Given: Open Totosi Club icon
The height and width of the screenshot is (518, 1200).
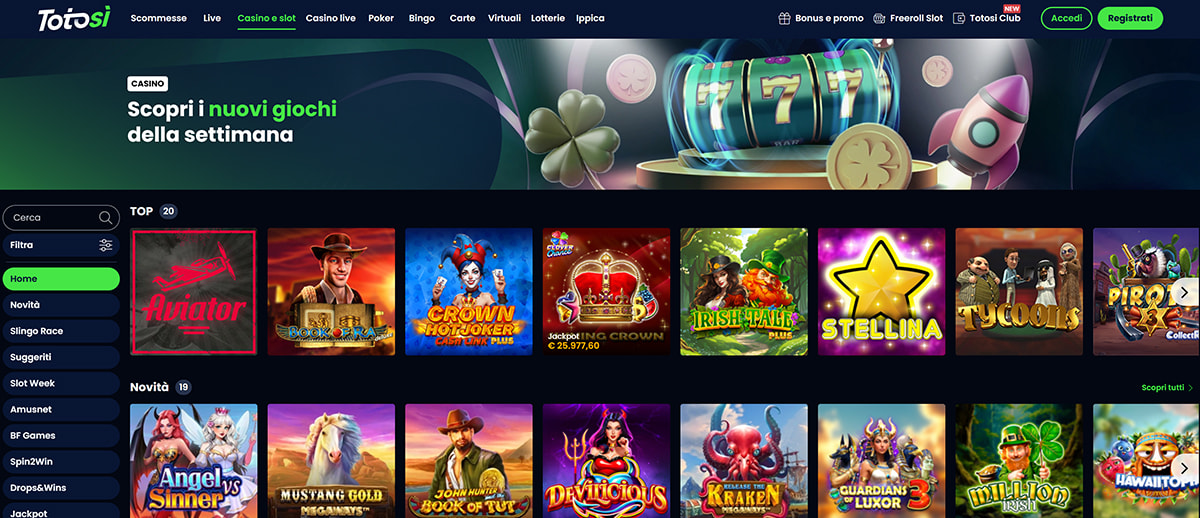Looking at the screenshot, I should tap(959, 18).
